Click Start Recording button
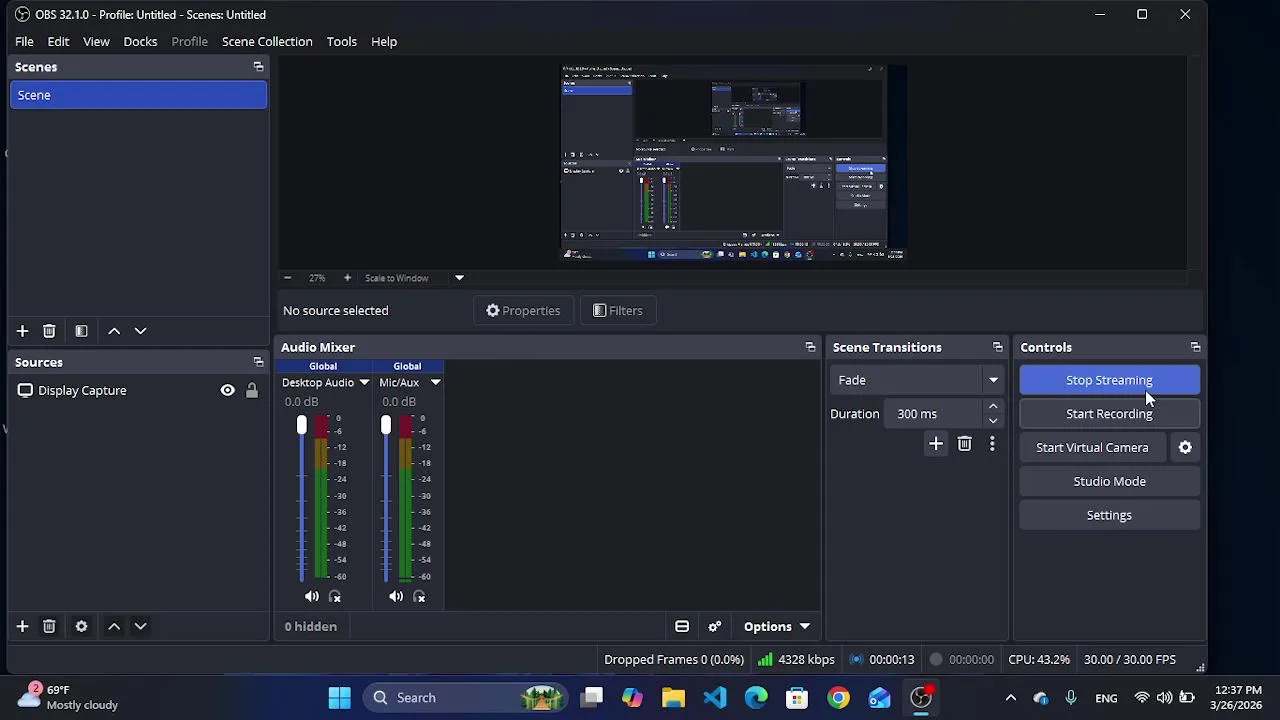This screenshot has height=720, width=1280. coord(1109,414)
